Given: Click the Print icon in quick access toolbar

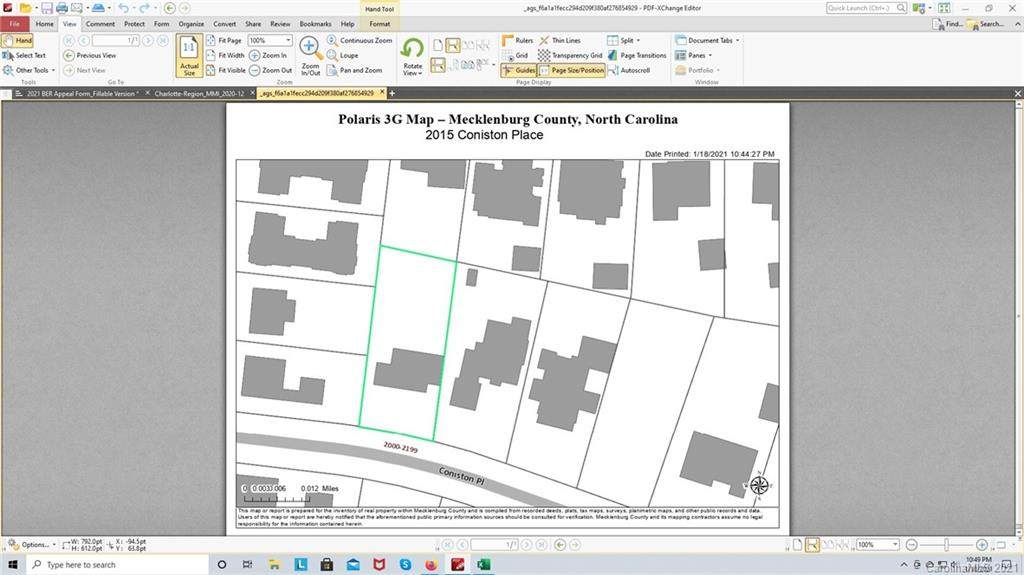Looking at the screenshot, I should click(x=61, y=8).
